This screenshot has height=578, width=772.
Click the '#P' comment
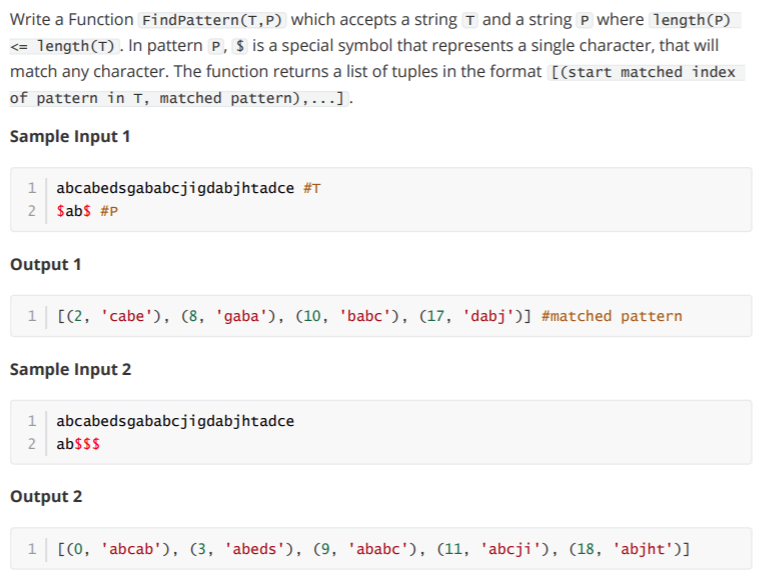click(x=109, y=211)
